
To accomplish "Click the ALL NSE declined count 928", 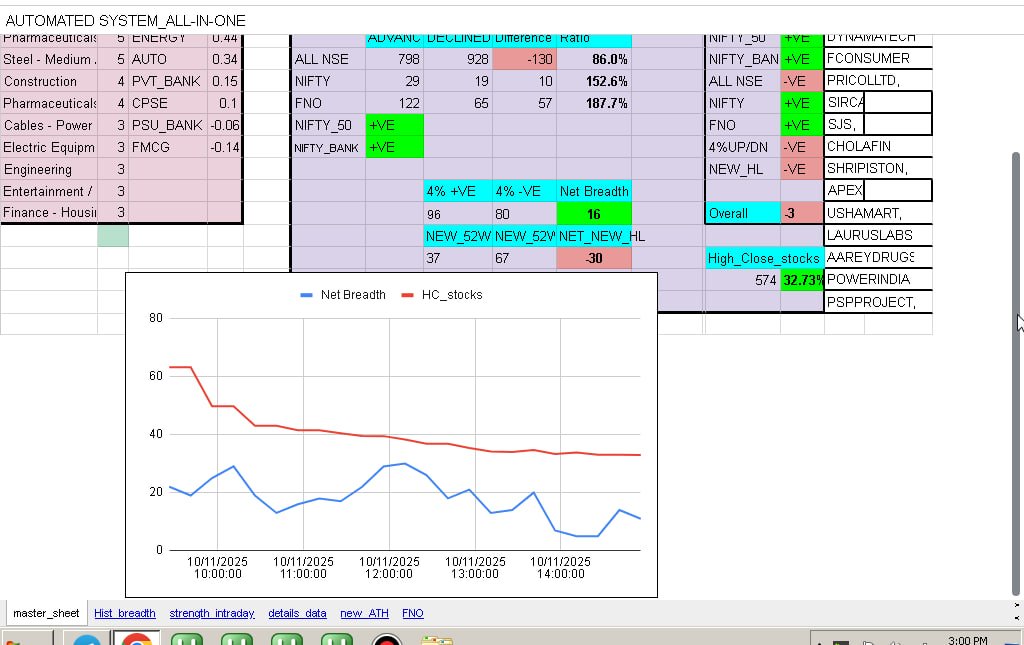I will (x=458, y=59).
